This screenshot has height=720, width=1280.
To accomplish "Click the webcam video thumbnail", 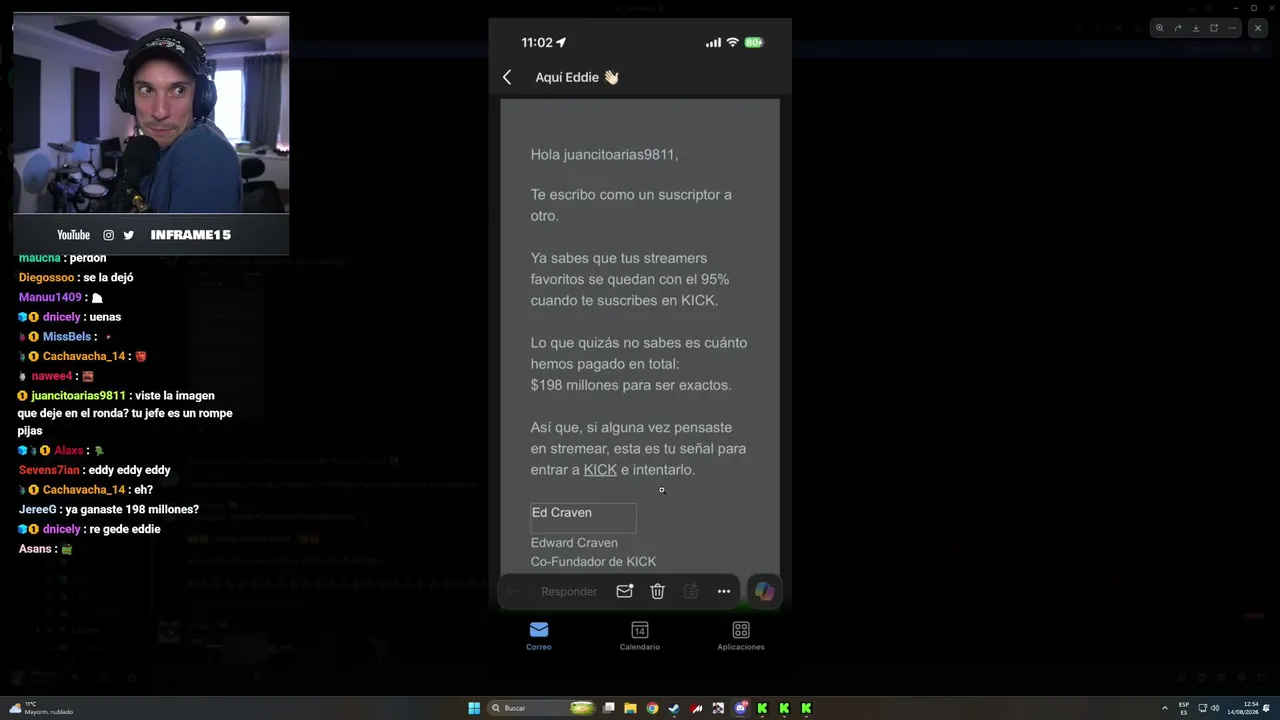I will pyautogui.click(x=151, y=113).
